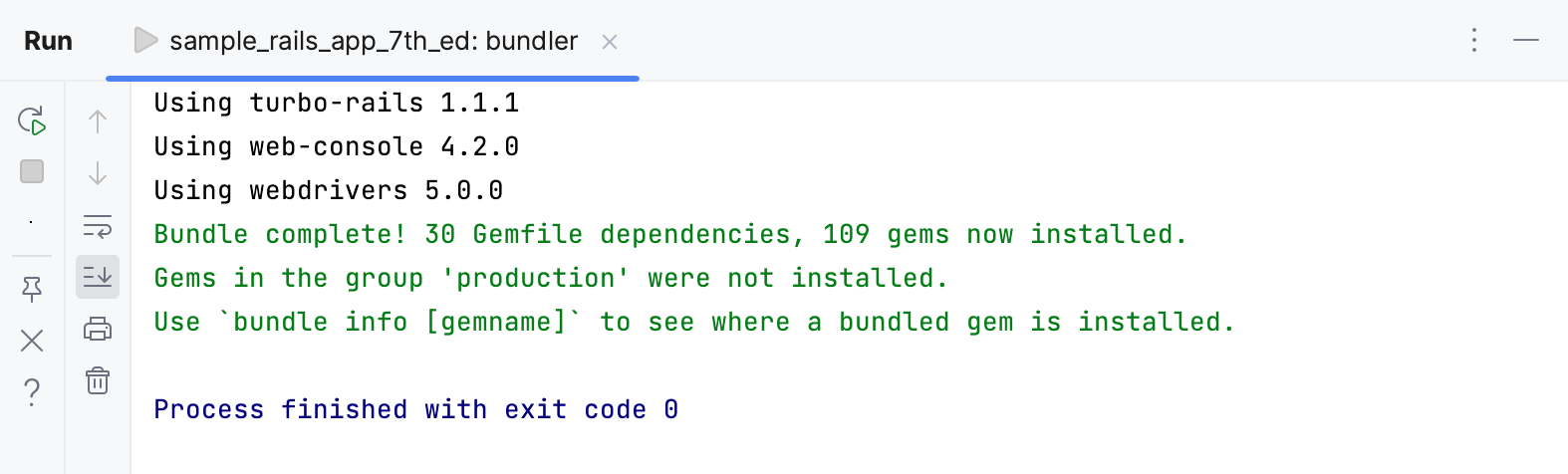Click the up arrow navigation icon
The height and width of the screenshot is (474, 1568).
pos(98,121)
